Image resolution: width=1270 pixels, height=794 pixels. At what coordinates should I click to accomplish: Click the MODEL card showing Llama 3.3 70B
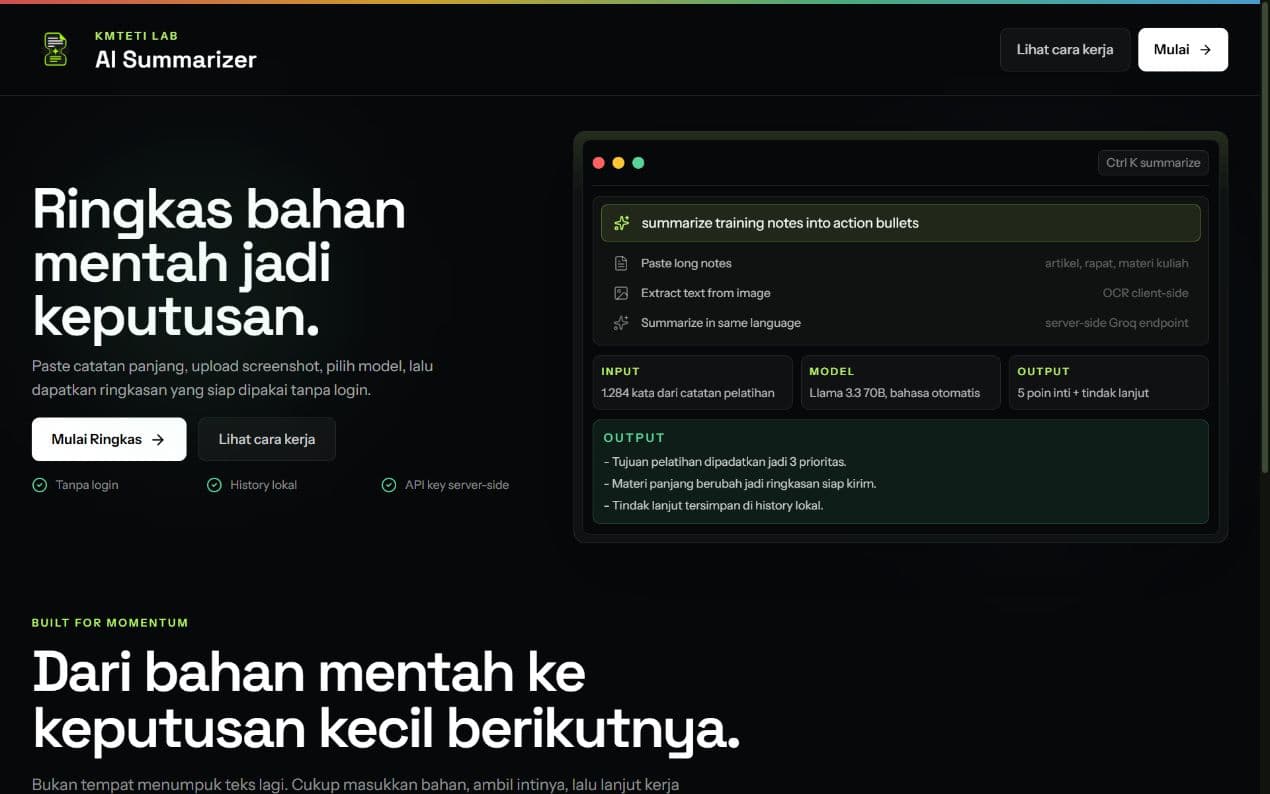[900, 382]
